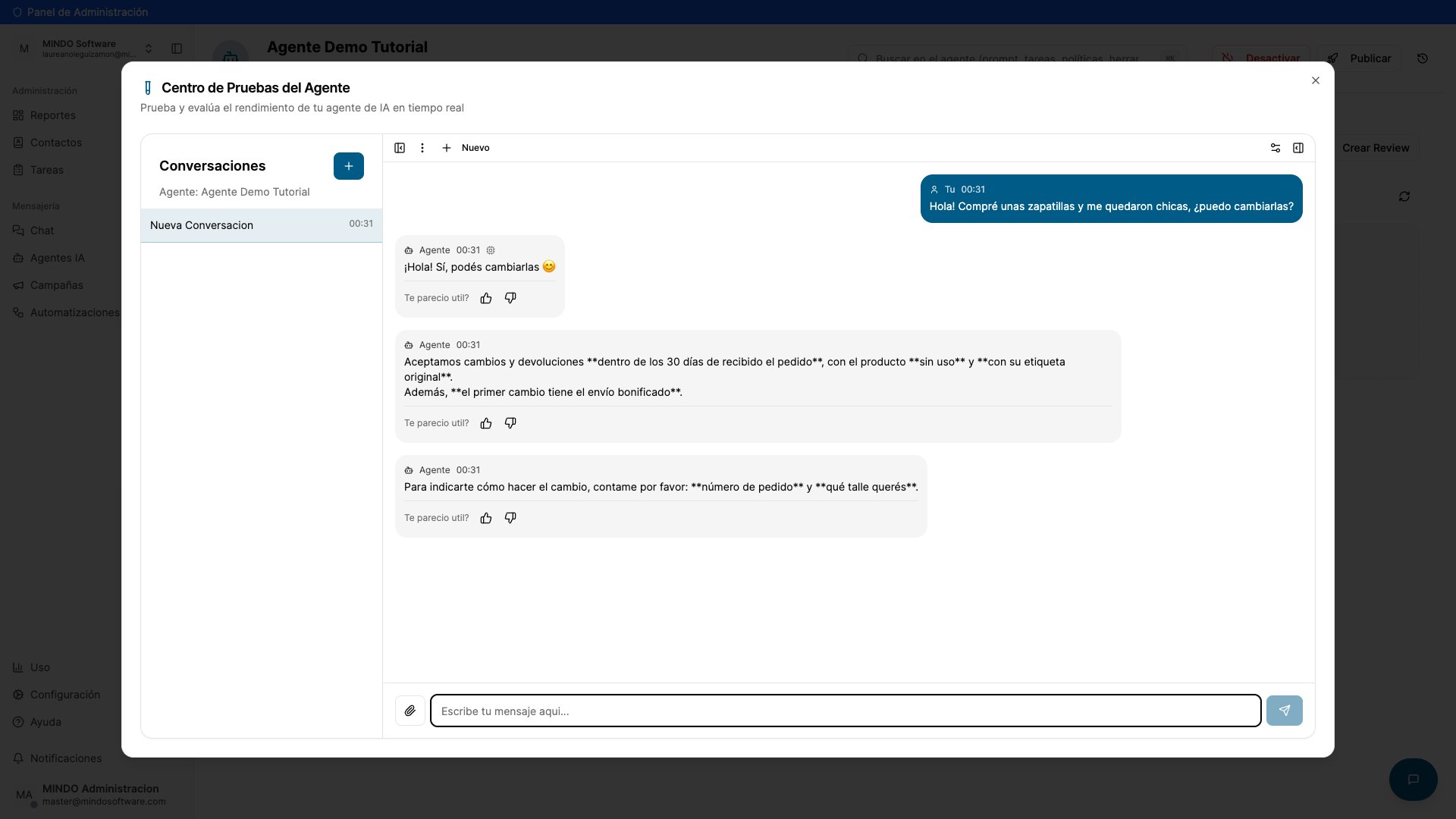1456x819 pixels.
Task: Click the user message 'Hola! Compré unas zapatillas'
Action: click(1112, 199)
